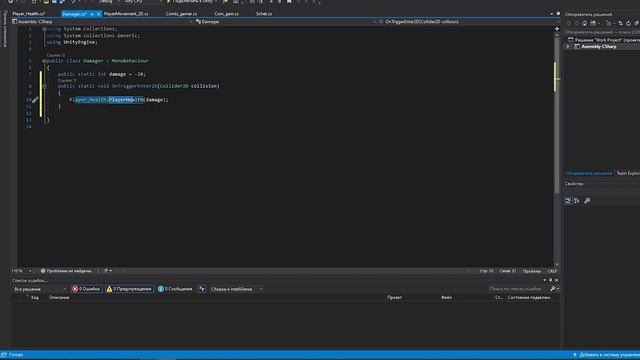Pin the Damager.cs tab
The width and height of the screenshot is (640, 360).
click(92, 14)
